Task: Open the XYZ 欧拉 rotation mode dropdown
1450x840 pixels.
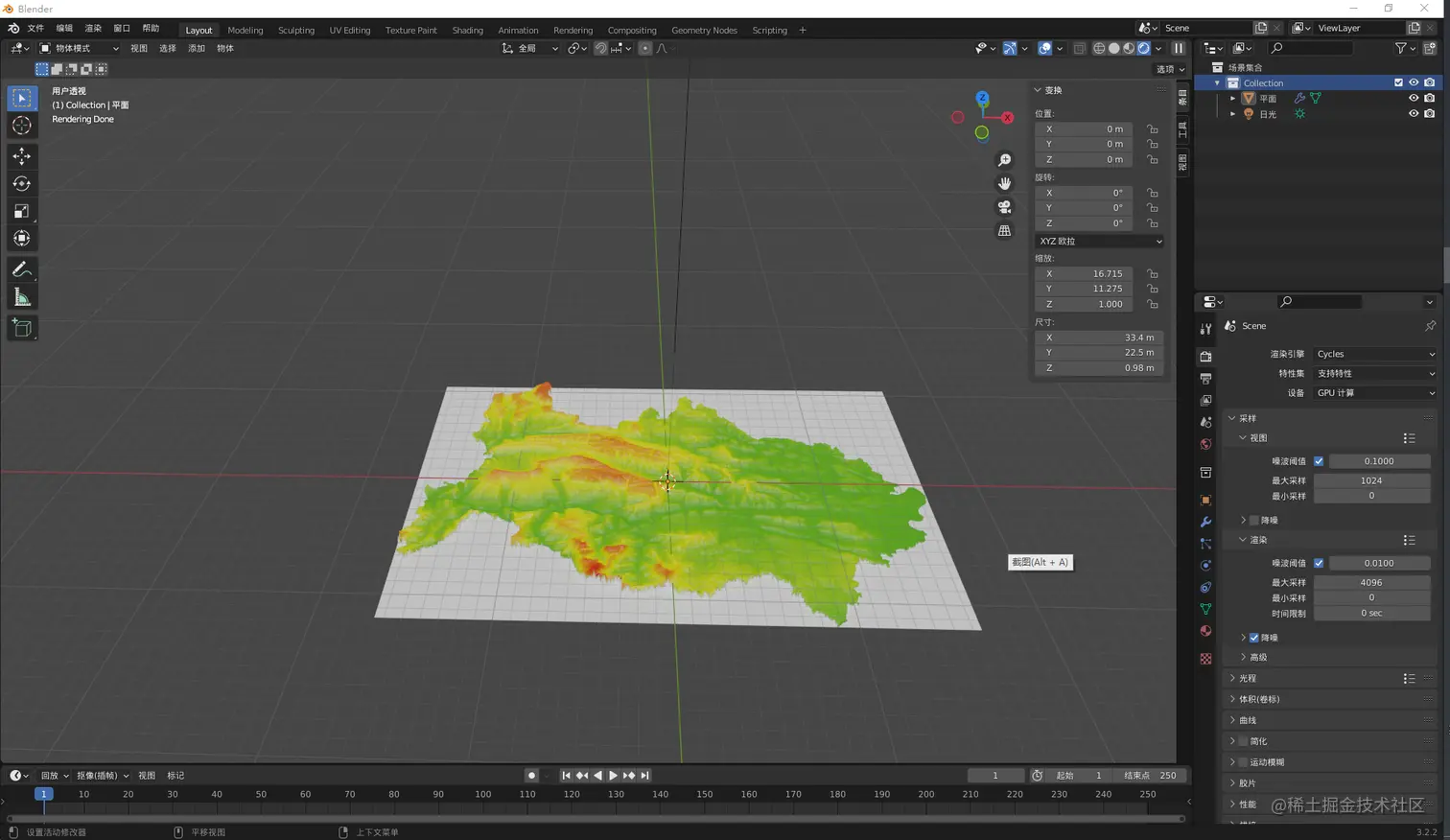Action: click(1099, 241)
